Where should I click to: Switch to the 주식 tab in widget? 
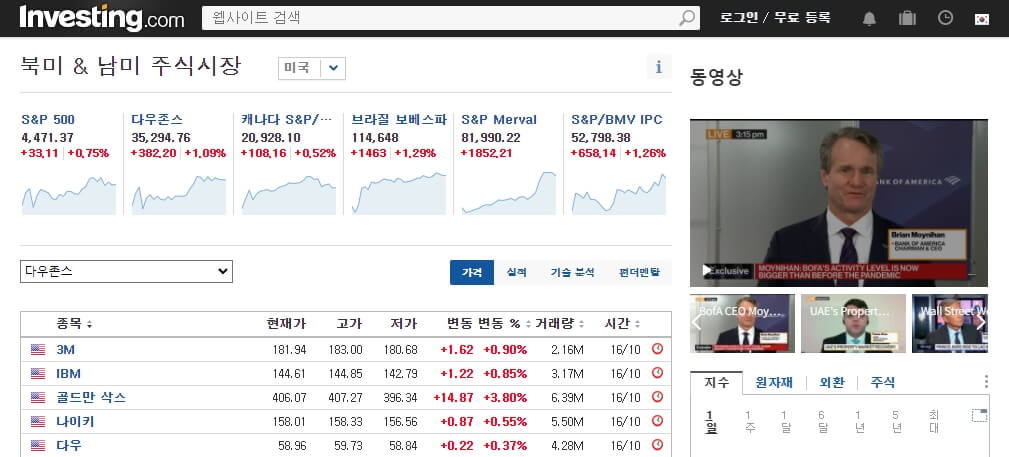tap(883, 382)
